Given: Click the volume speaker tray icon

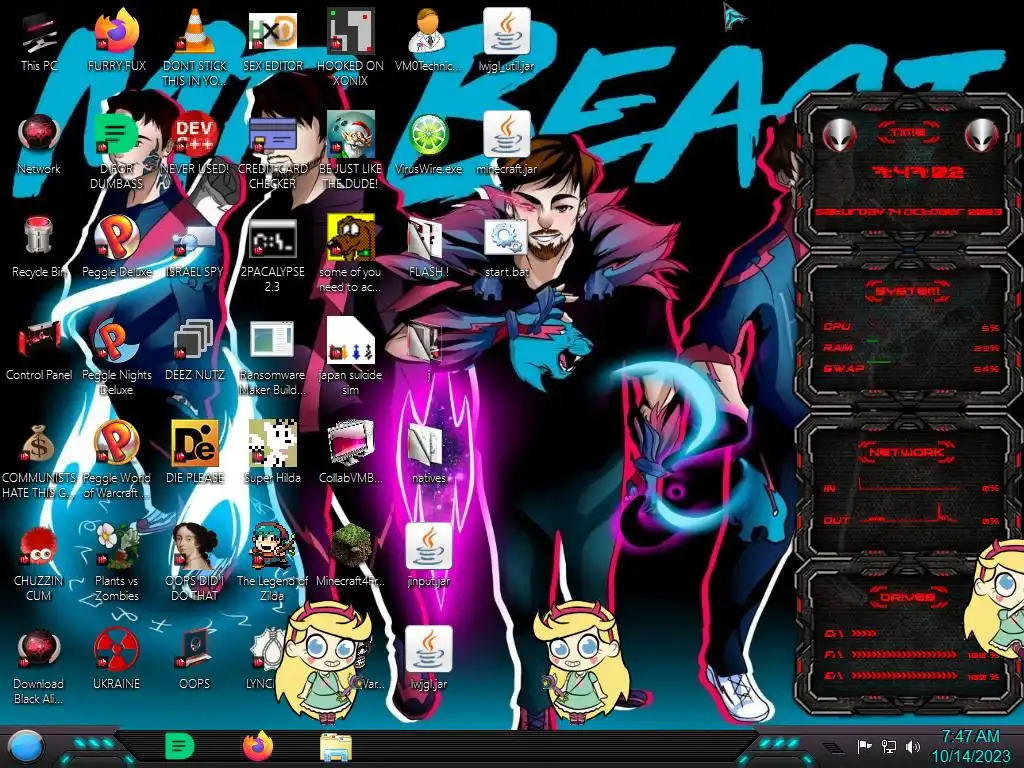Looking at the screenshot, I should click(913, 746).
